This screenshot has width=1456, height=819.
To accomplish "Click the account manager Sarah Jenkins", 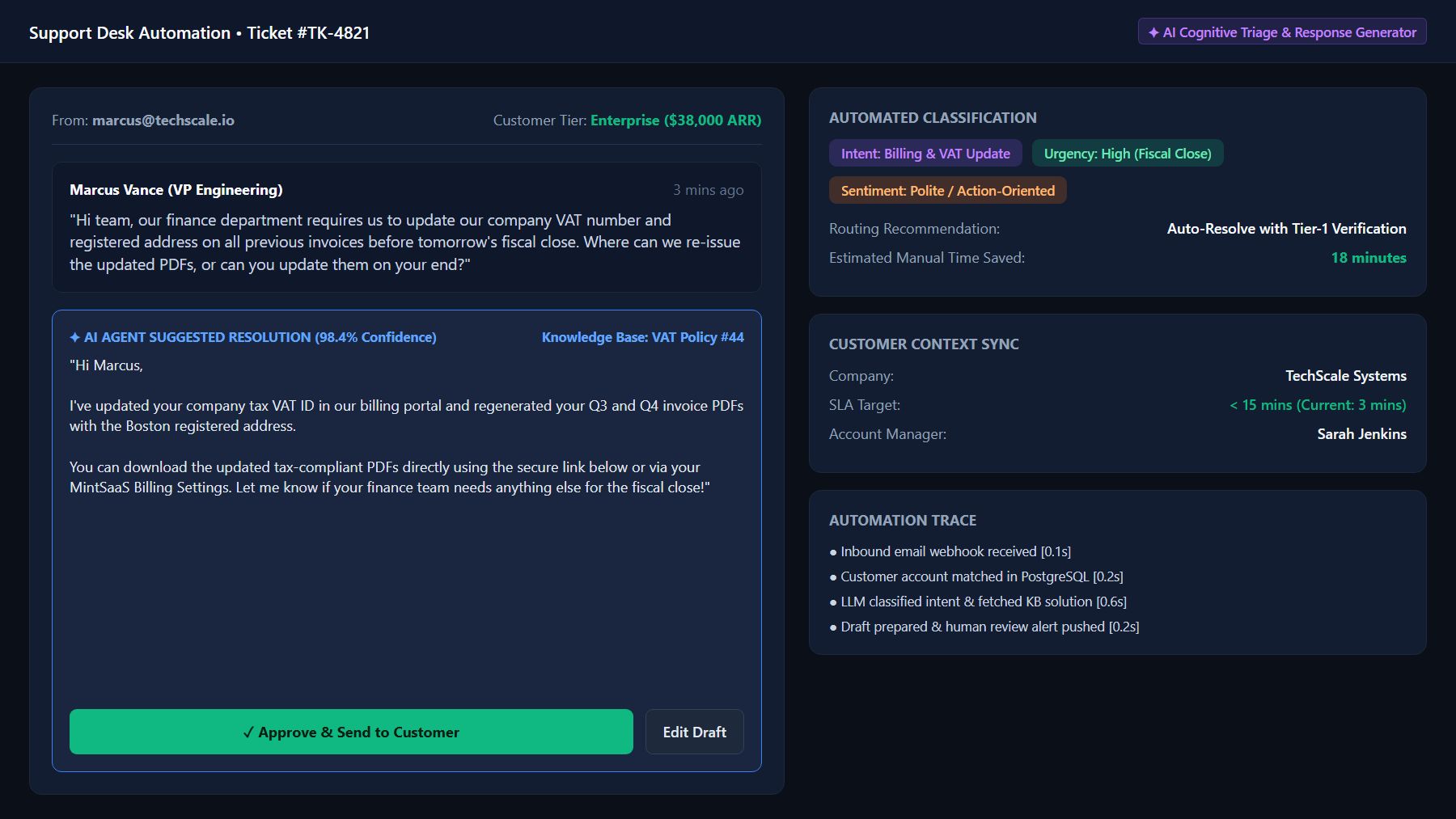I will pos(1361,434).
